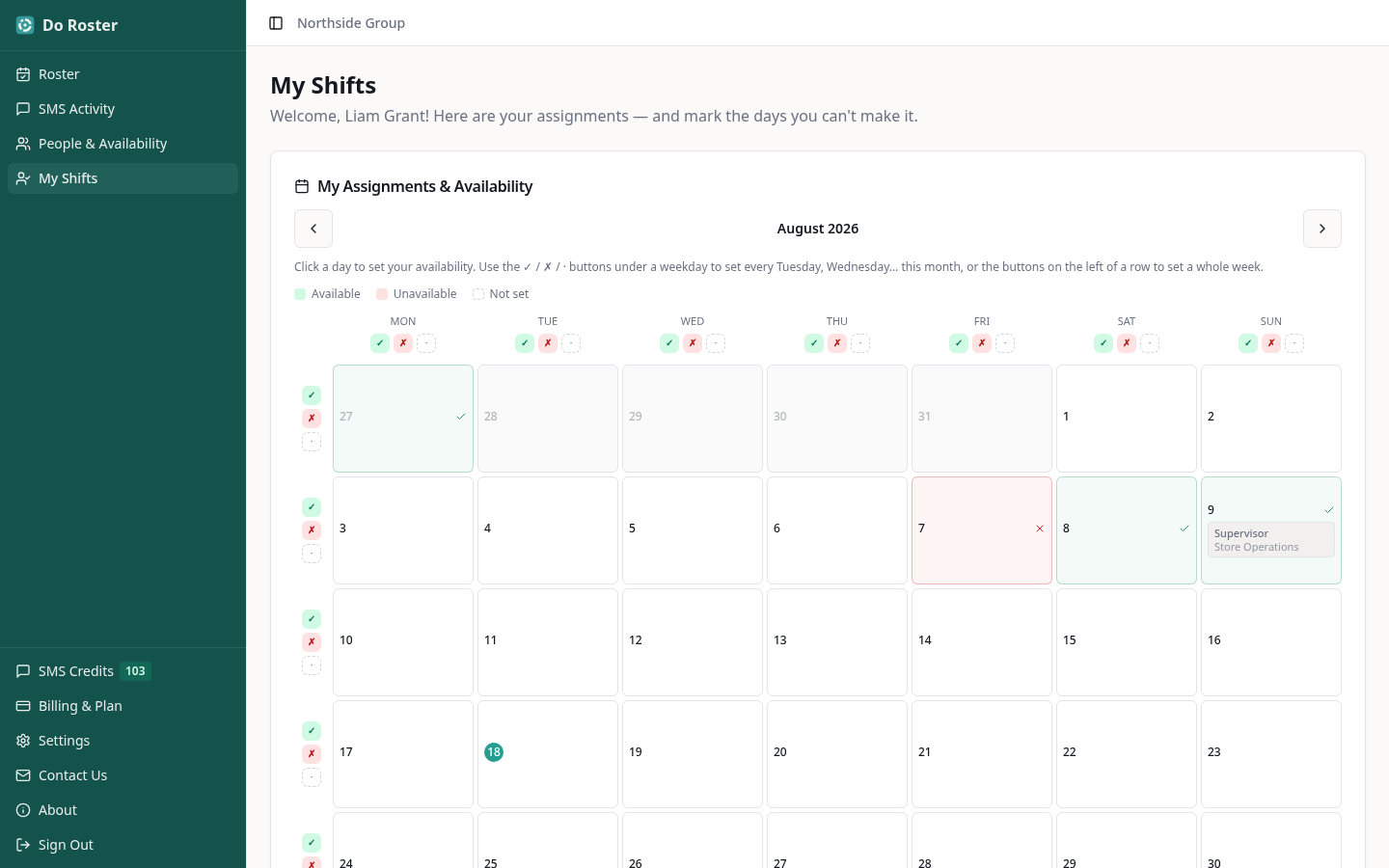
Task: Mark all Saturdays unavailable
Action: [x=1127, y=343]
